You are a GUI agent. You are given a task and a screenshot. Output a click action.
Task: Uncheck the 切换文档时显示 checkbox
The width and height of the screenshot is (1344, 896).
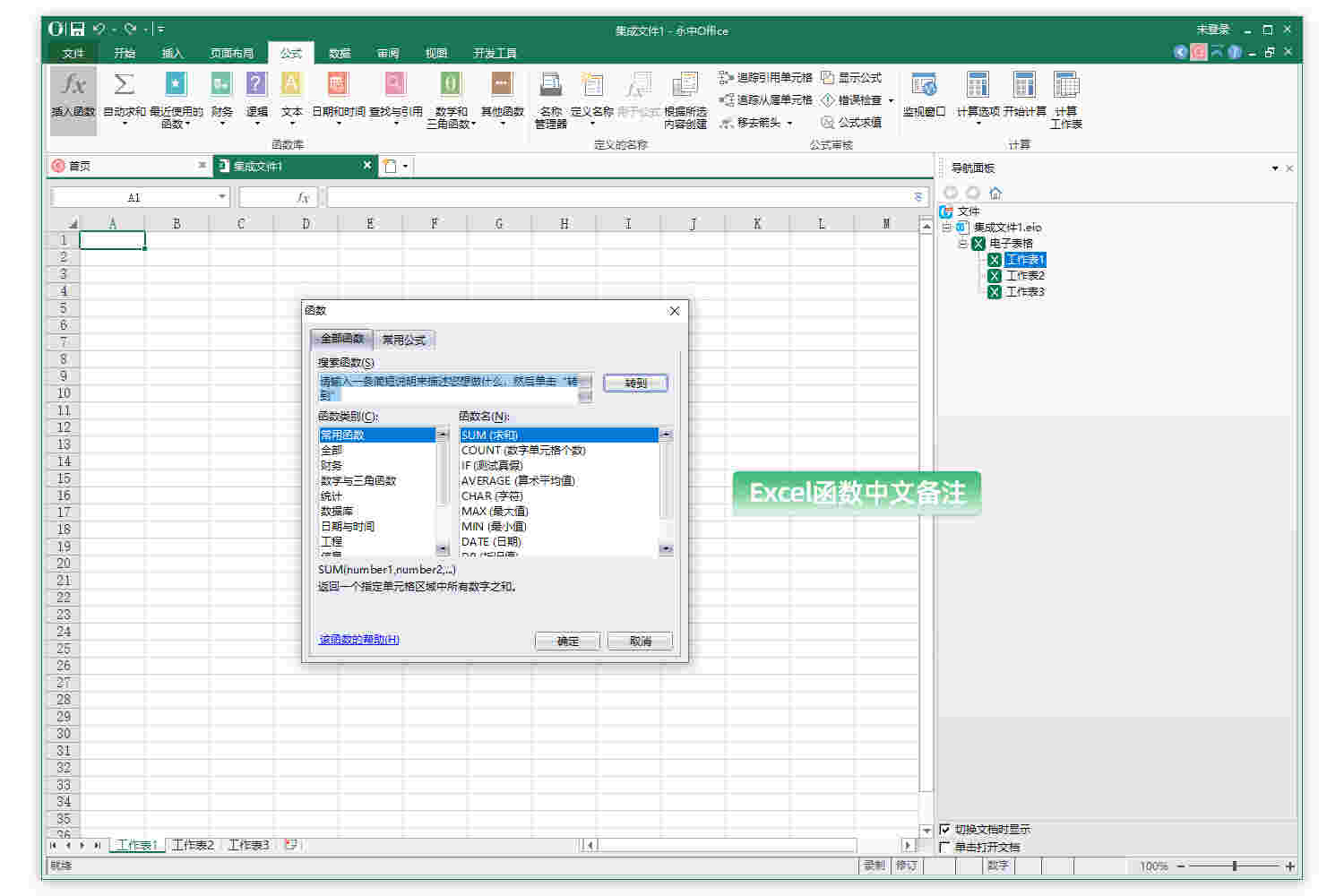click(945, 829)
